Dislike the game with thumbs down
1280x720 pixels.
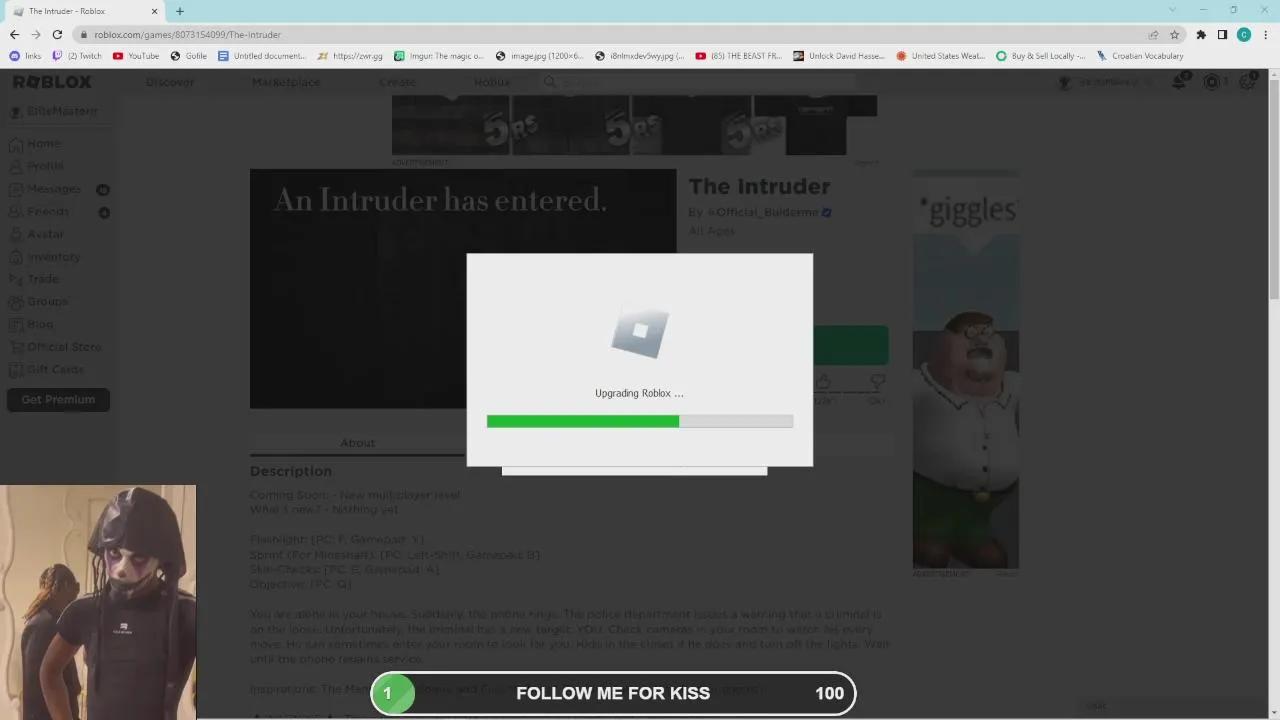[x=877, y=383]
